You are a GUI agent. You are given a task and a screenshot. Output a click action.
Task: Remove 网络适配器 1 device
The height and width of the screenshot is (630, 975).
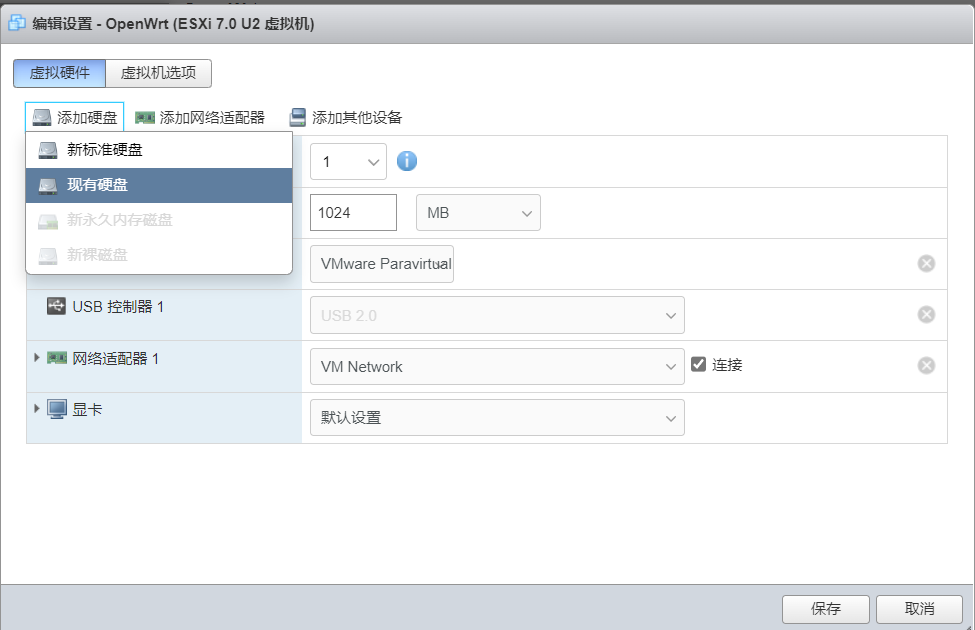click(x=926, y=366)
